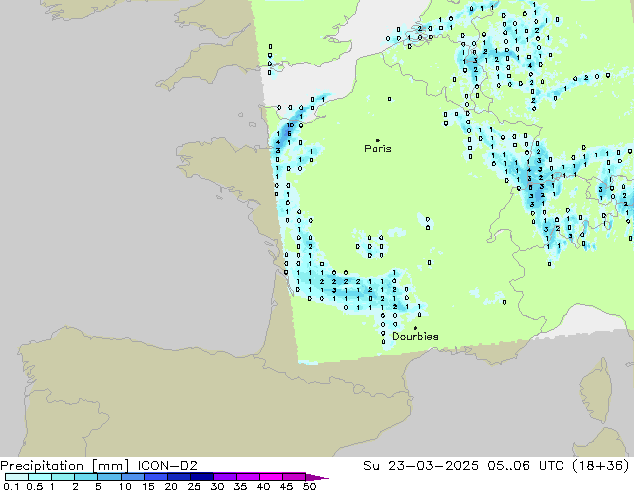634x490 pixels.
Task: Click the Dourbies location marker dot
Action: click(415, 328)
